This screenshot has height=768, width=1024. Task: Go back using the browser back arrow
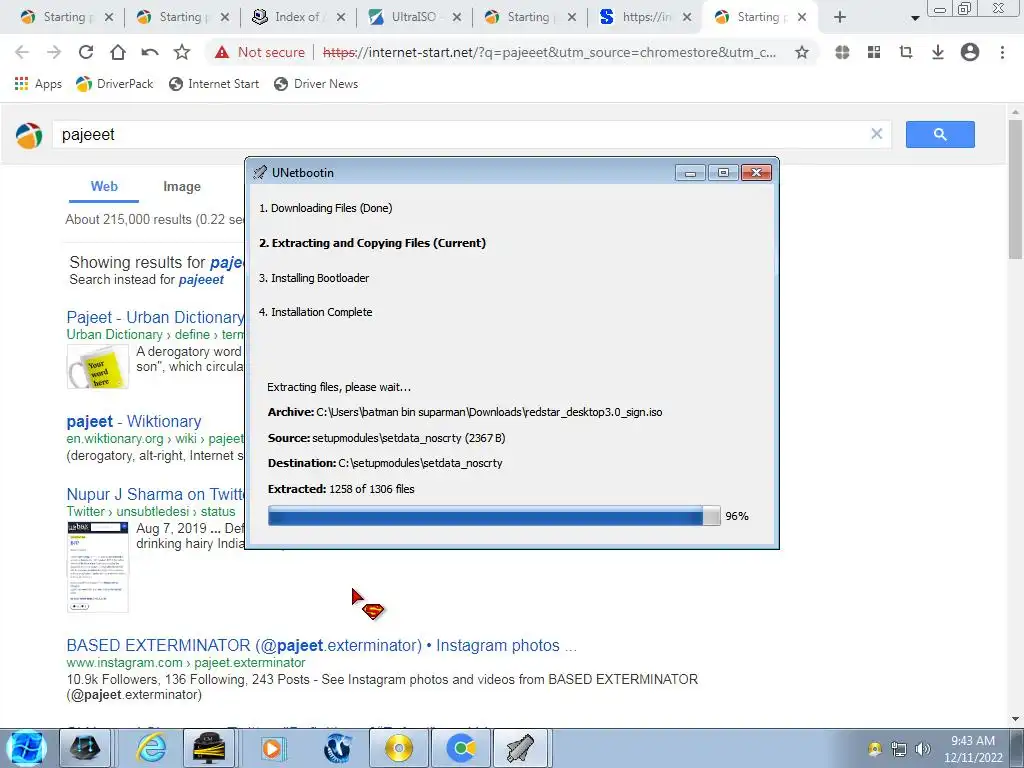pyautogui.click(x=22, y=52)
